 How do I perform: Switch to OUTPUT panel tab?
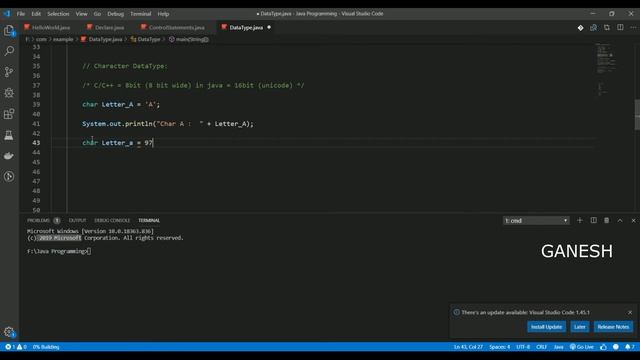click(78, 220)
